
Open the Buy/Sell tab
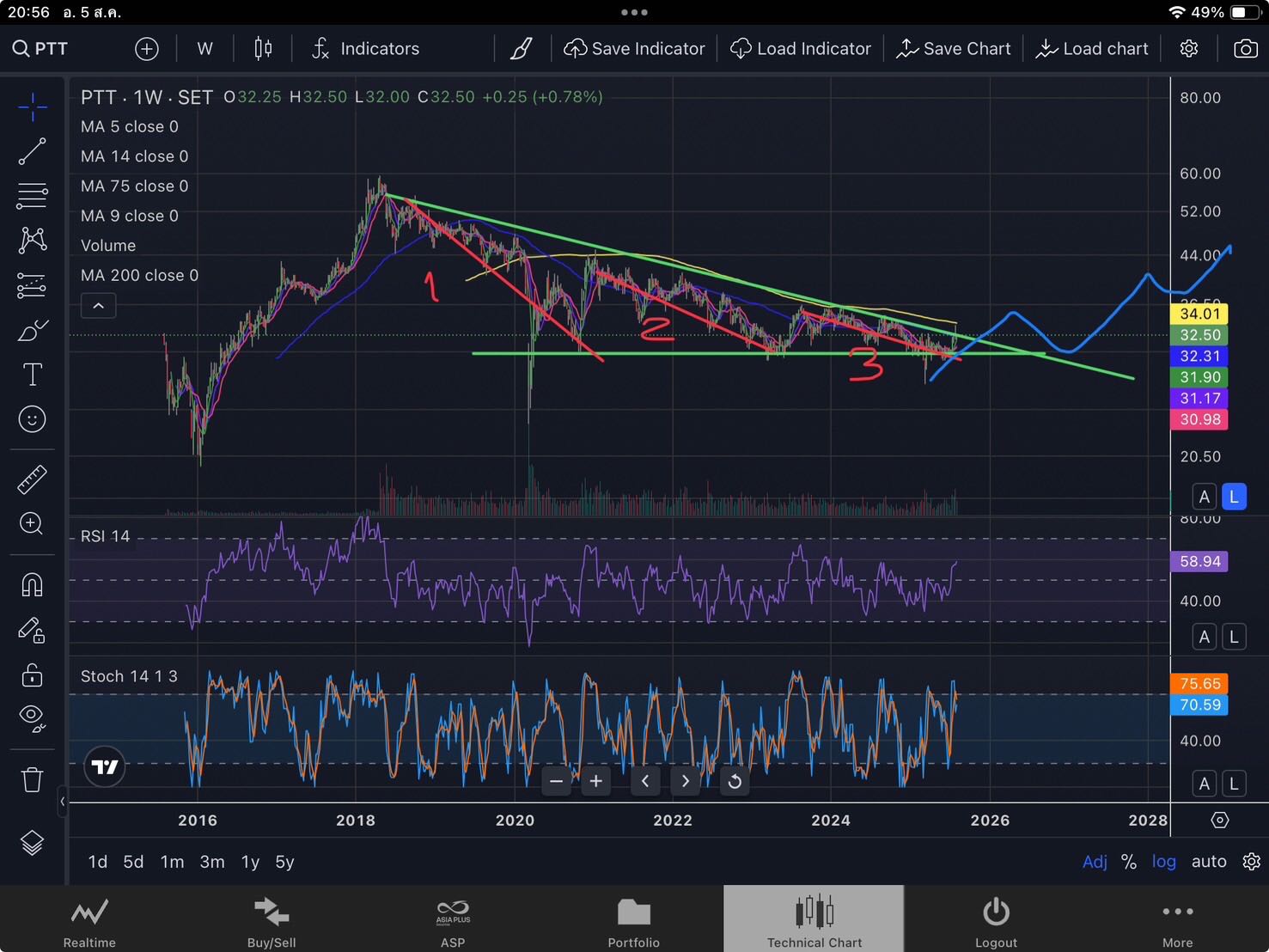tap(271, 920)
